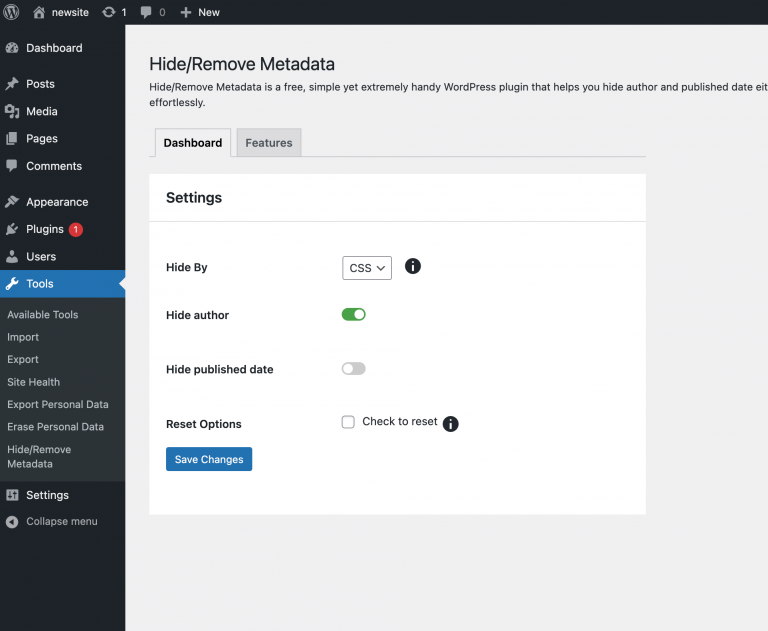Click the Reset Options label
Viewport: 768px width, 631px height.
[204, 424]
